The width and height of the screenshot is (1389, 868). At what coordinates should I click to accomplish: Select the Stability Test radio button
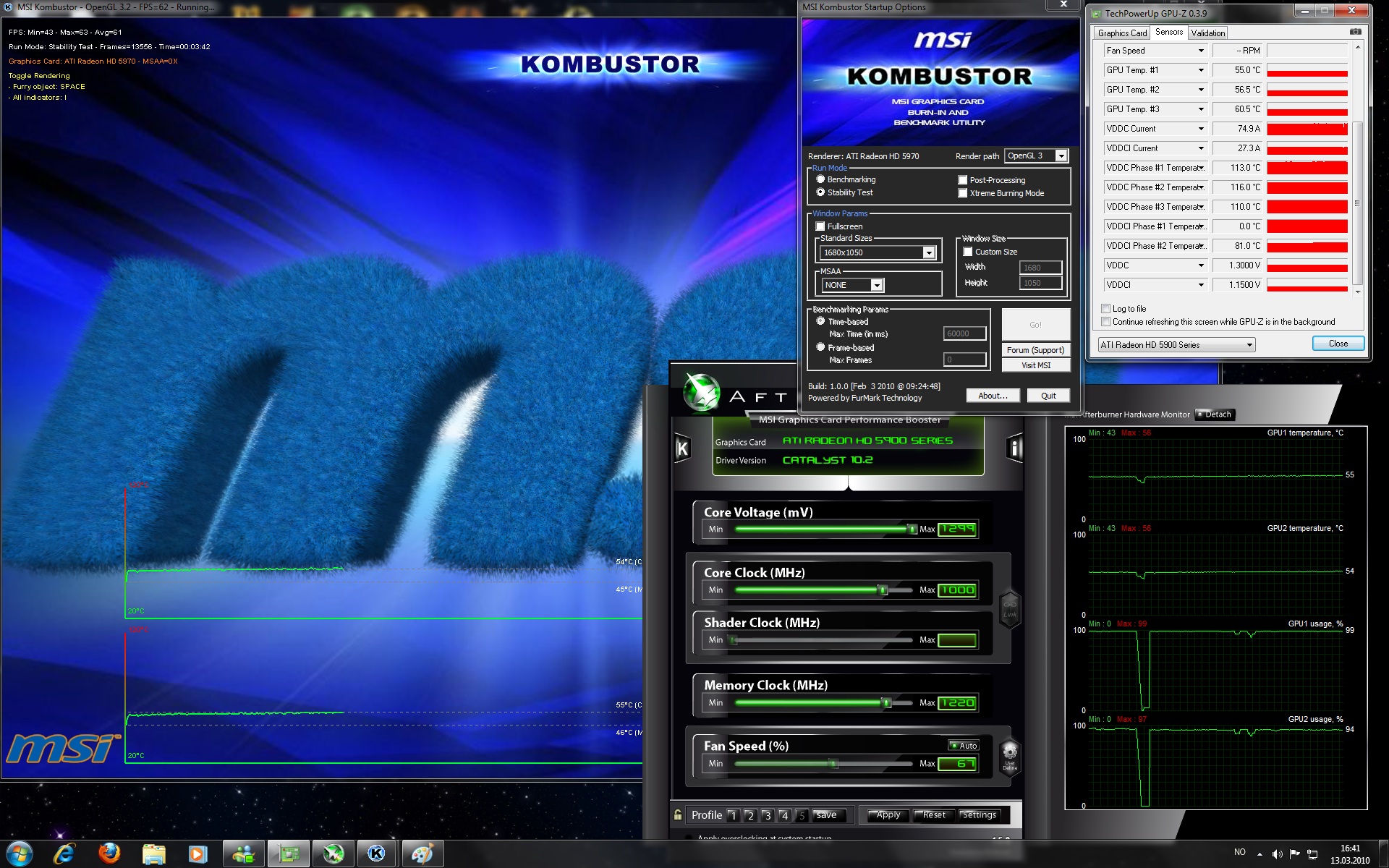pyautogui.click(x=820, y=192)
